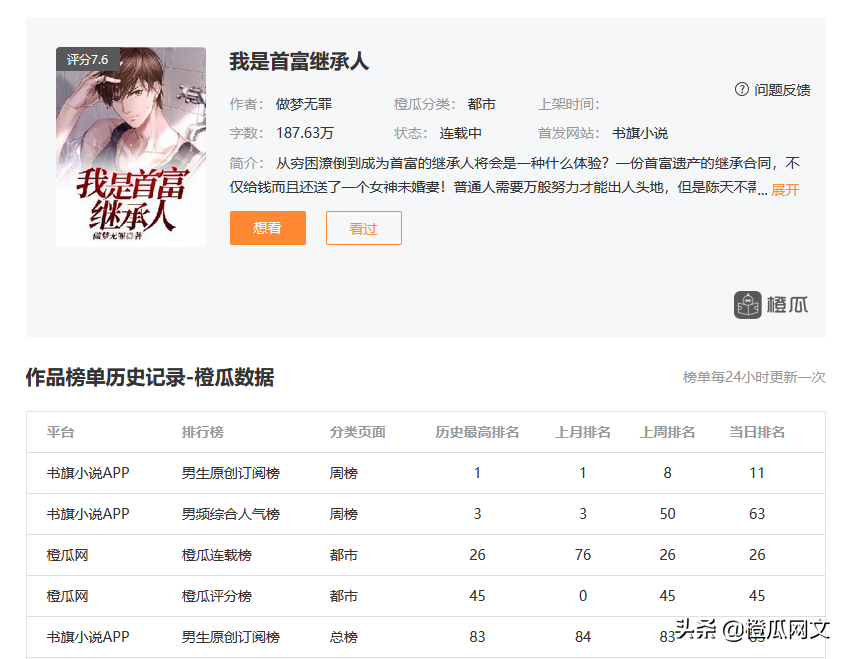This screenshot has width=849, height=659.
Task: Click the 排行榜 column header
Action: point(203,432)
